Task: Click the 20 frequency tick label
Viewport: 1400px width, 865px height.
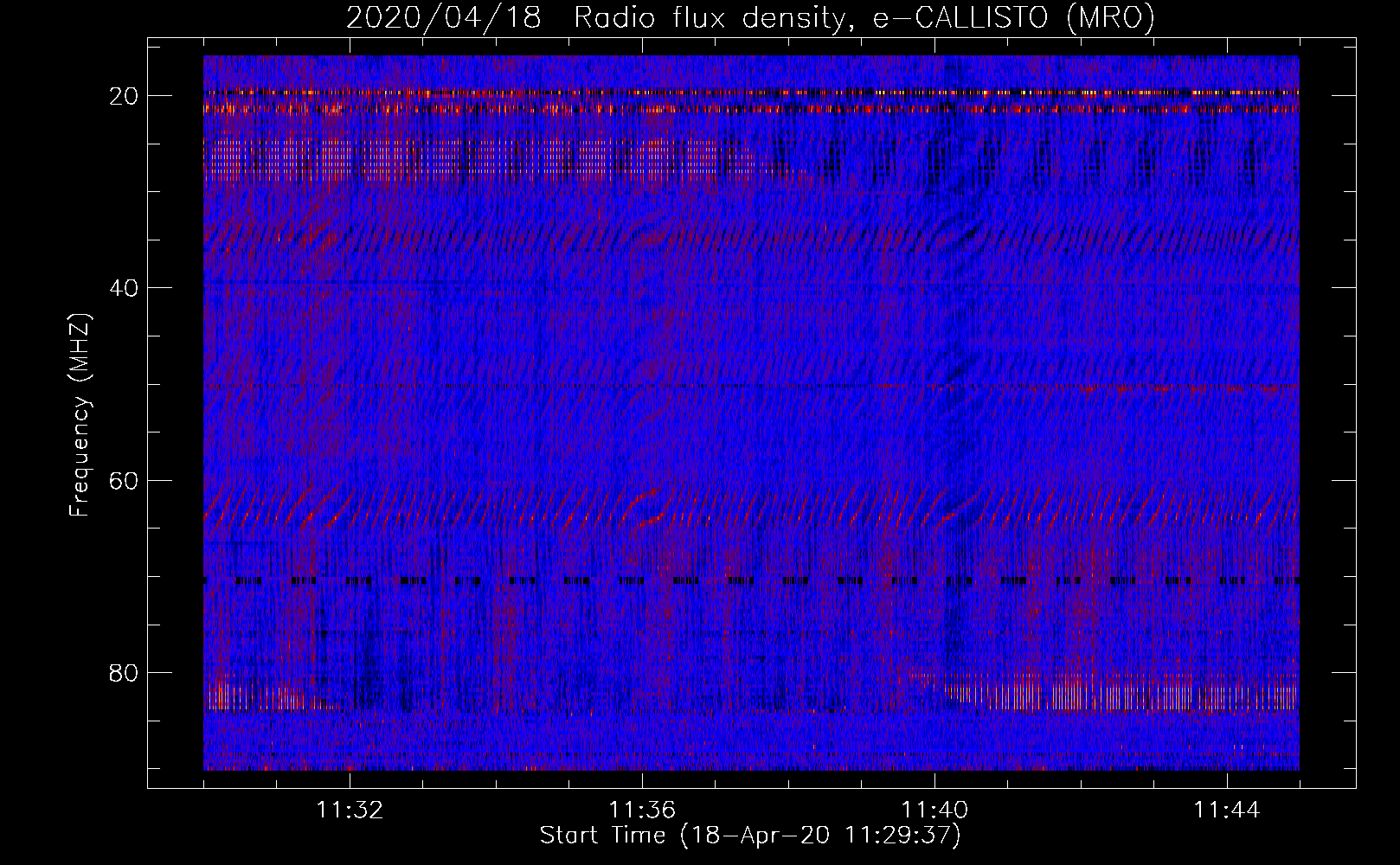Action: click(124, 96)
